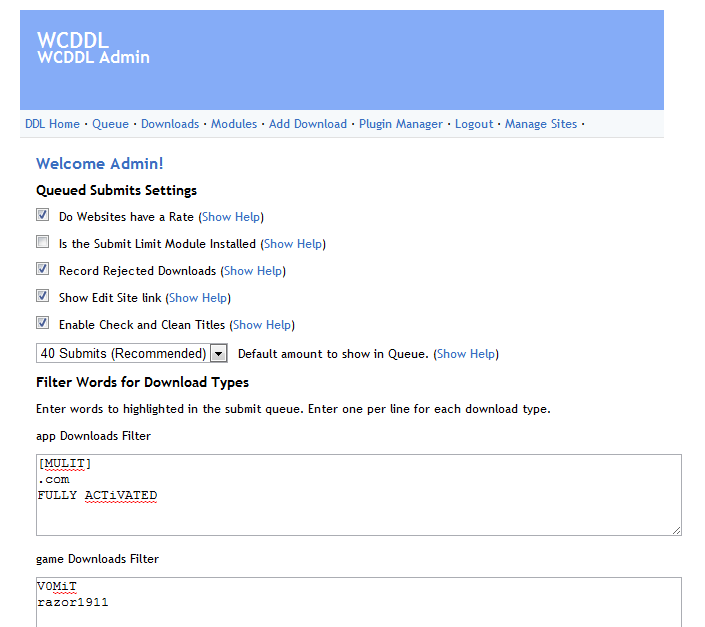Click the WCDDL header title
Viewport: 705px width, 627px height.
[x=73, y=40]
